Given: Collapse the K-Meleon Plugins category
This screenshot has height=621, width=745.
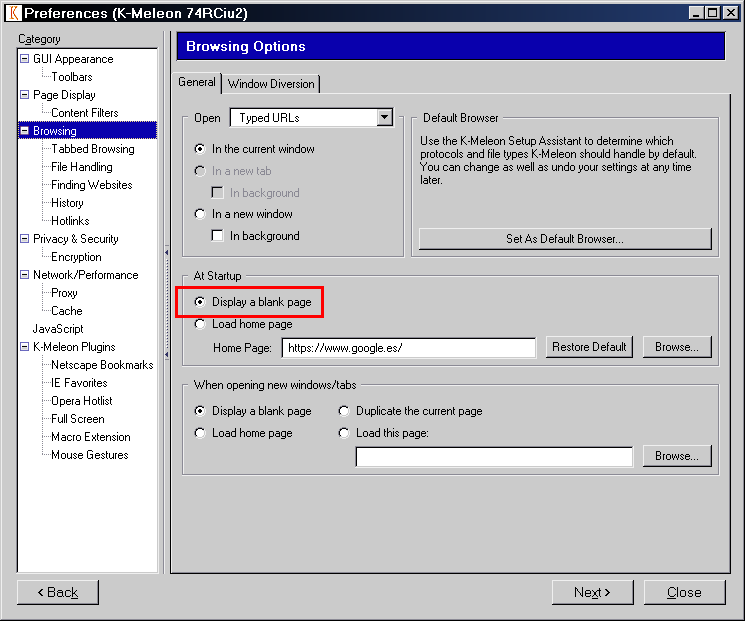Looking at the screenshot, I should click(x=24, y=346).
